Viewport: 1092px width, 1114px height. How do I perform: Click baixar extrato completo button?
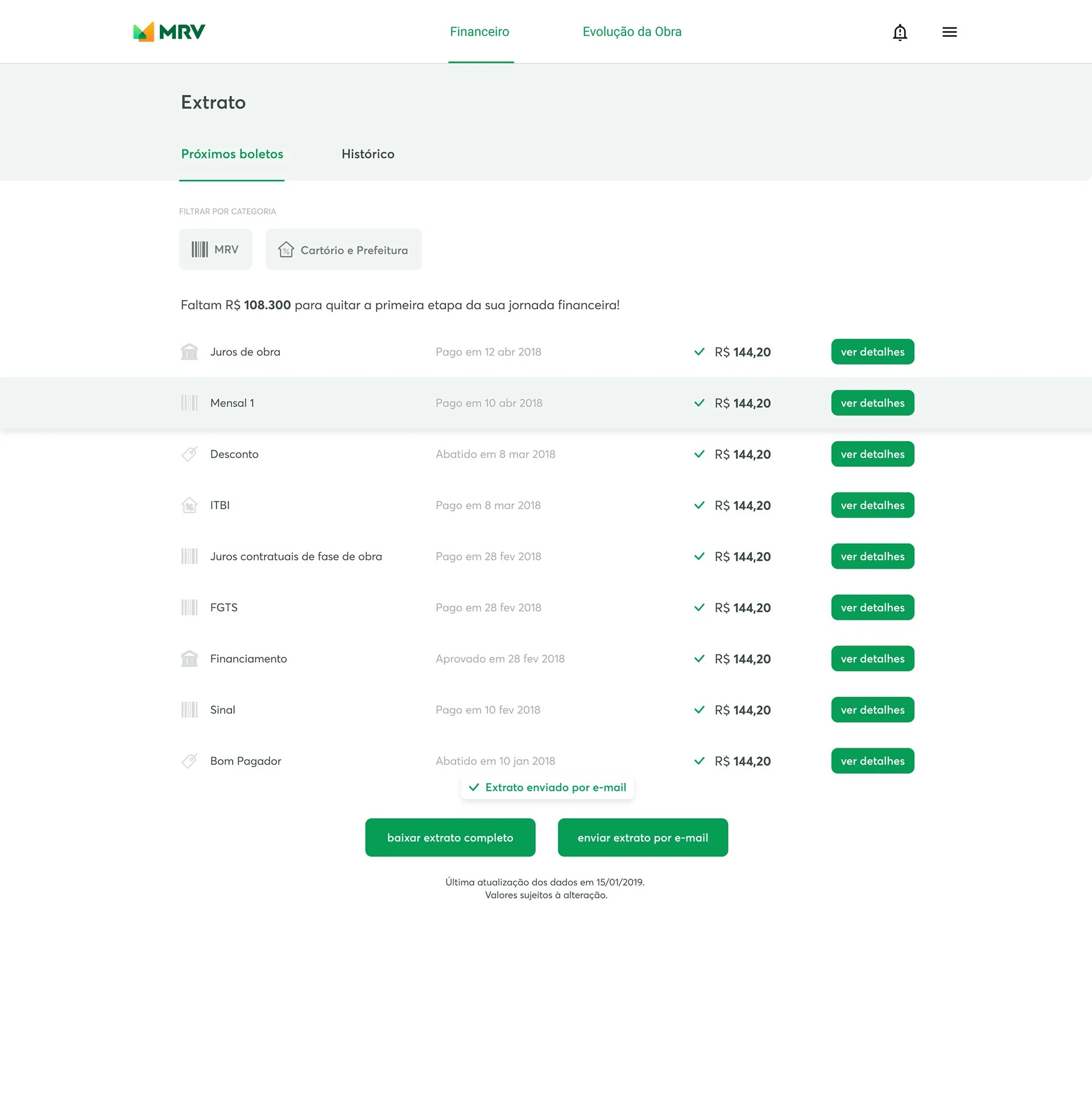coord(450,837)
